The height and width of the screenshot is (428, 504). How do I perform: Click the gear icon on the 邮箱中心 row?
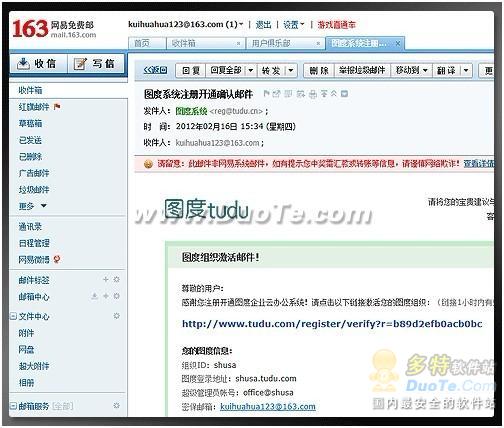click(x=116, y=296)
